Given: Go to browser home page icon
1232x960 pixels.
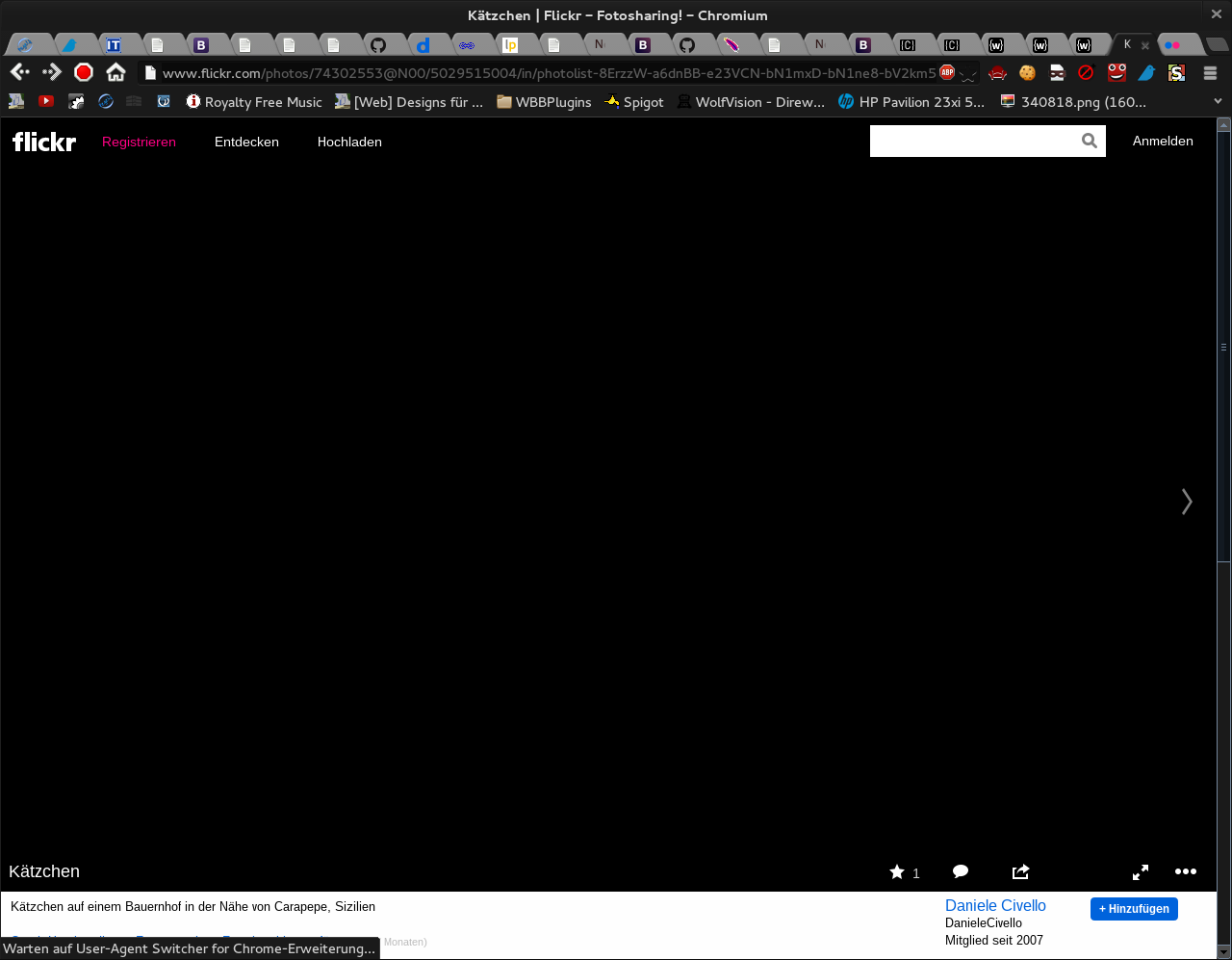Looking at the screenshot, I should pyautogui.click(x=115, y=72).
